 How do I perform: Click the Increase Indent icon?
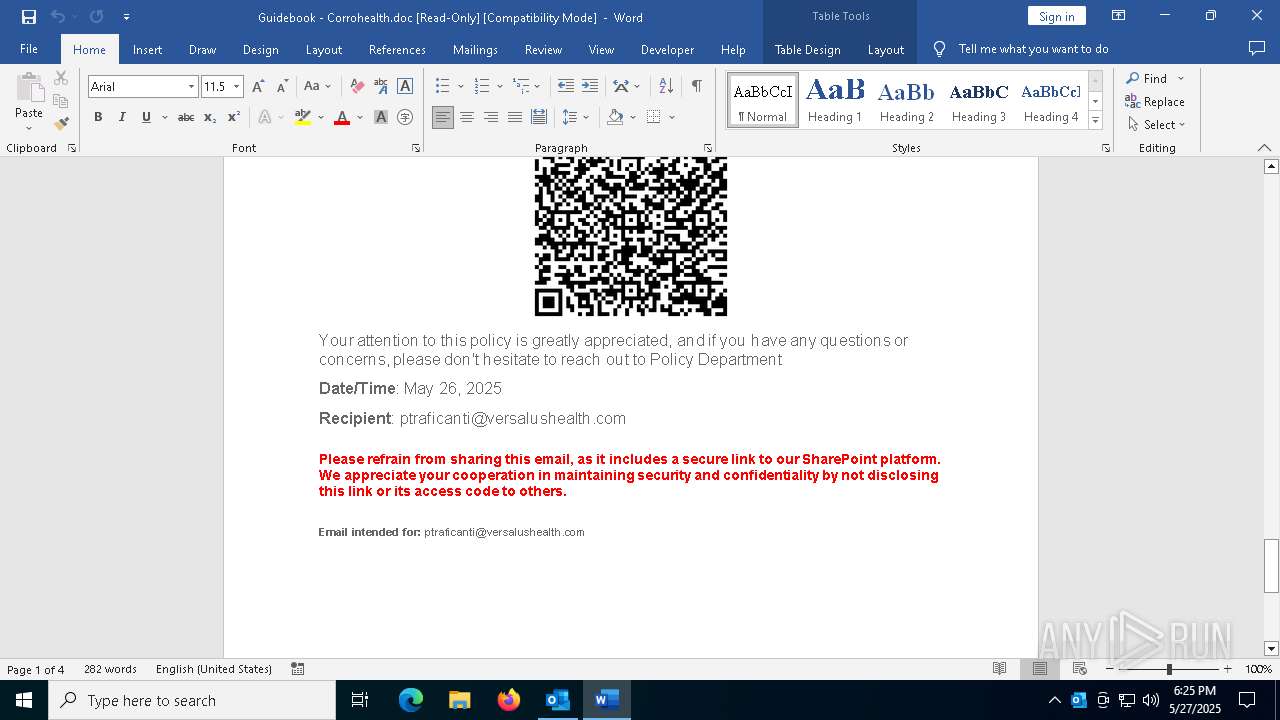590,86
